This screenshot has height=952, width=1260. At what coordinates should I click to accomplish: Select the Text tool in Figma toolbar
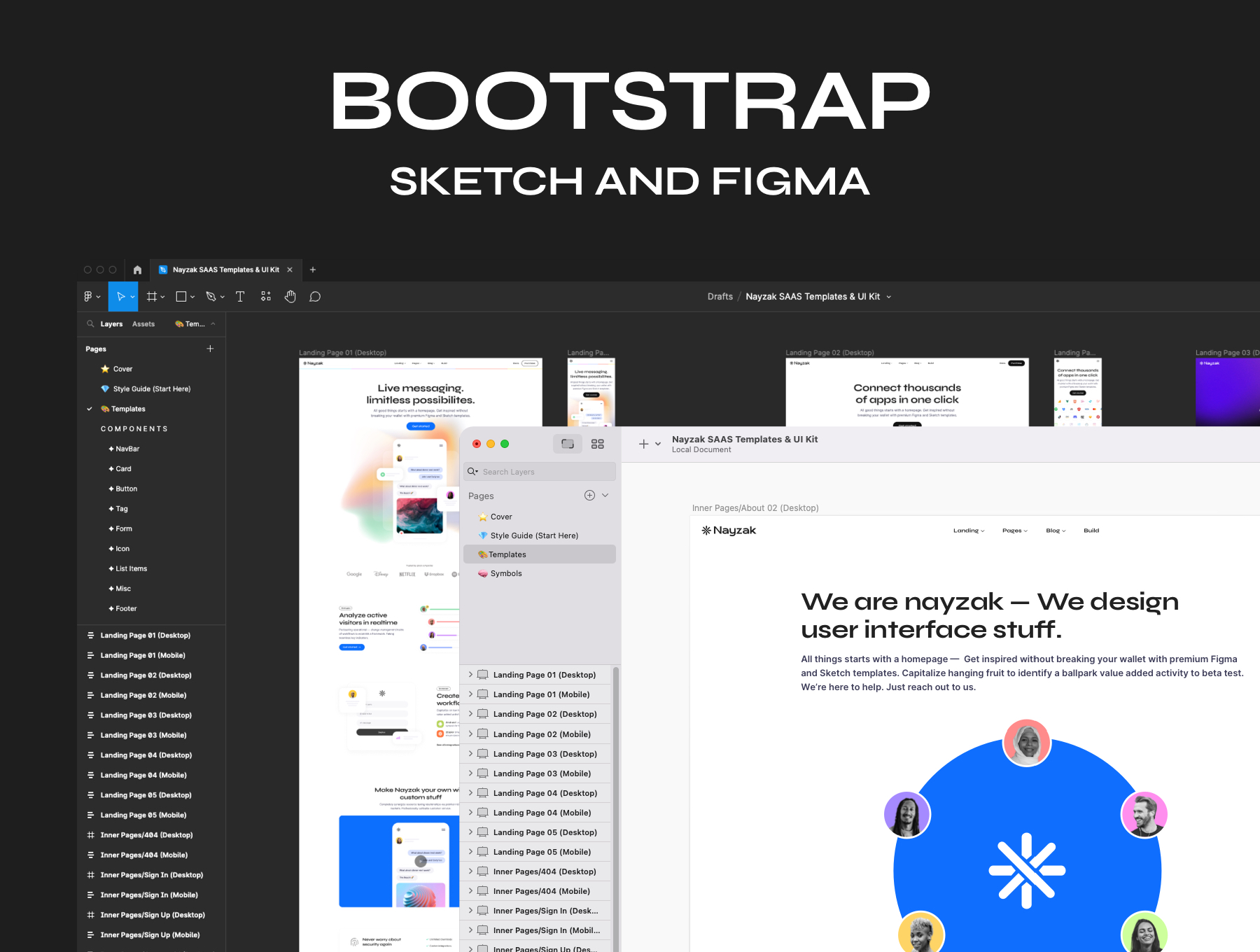click(240, 297)
